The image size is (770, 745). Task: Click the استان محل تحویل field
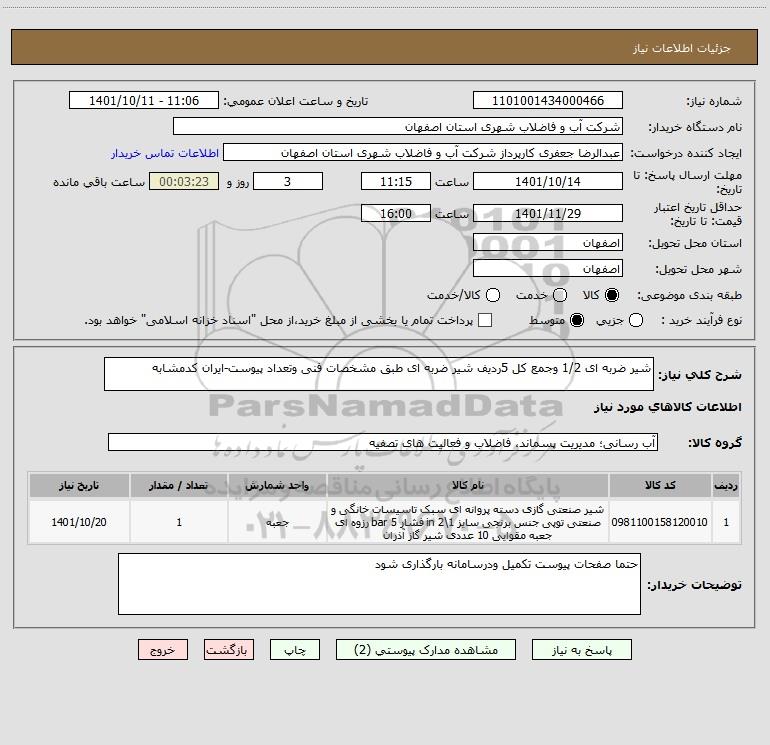[x=548, y=243]
